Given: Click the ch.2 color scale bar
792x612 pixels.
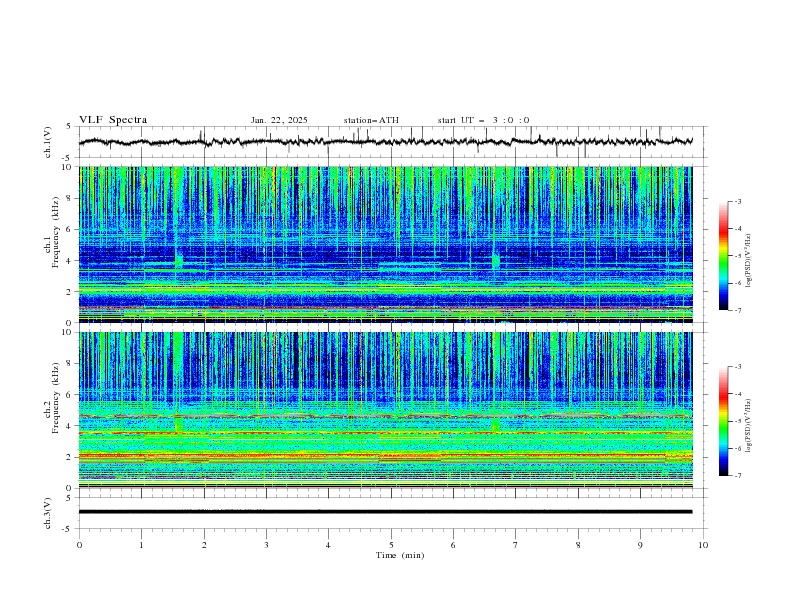Looking at the screenshot, I should click(x=723, y=421).
